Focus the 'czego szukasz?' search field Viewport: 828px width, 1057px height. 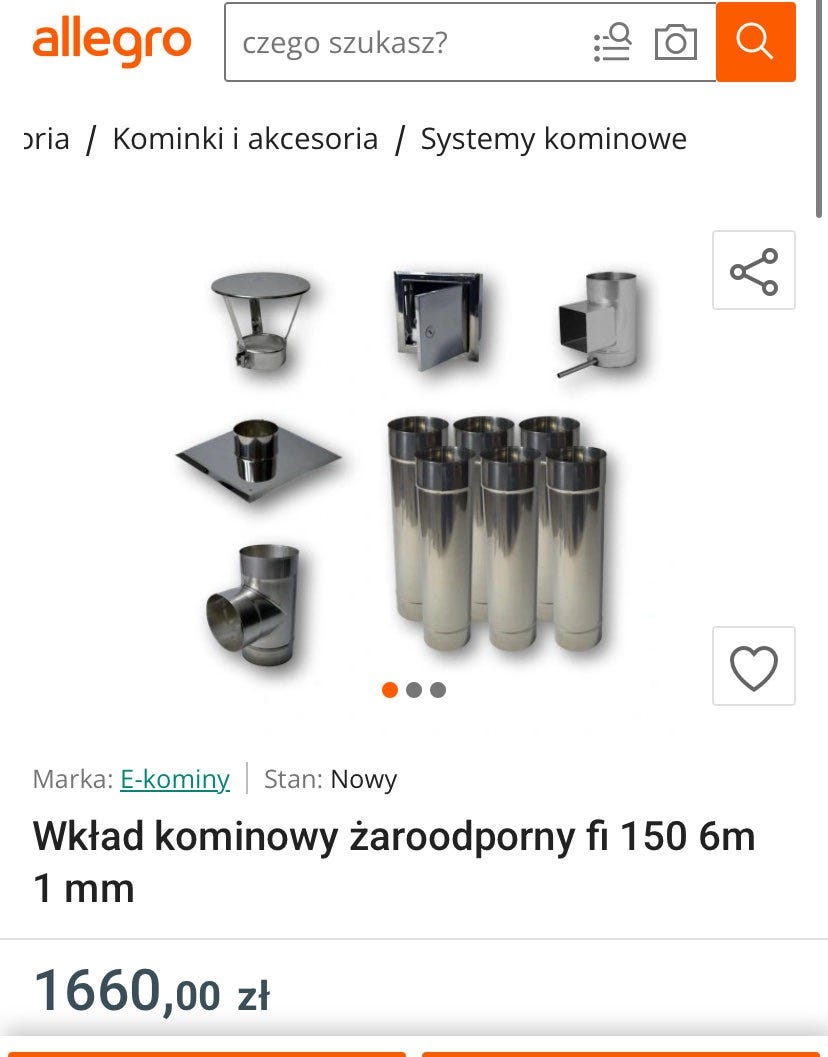click(x=405, y=42)
